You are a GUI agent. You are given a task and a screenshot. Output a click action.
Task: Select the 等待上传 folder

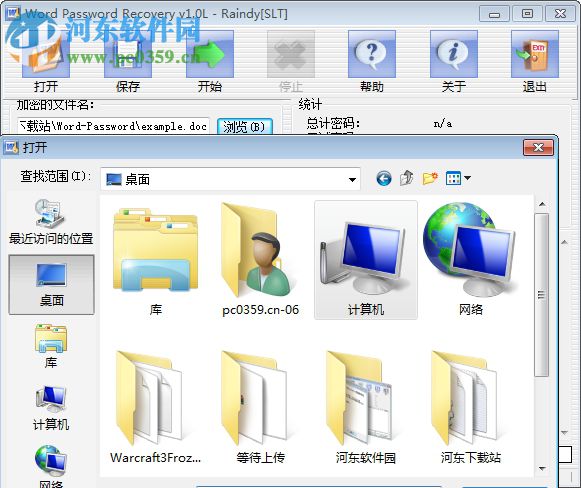pyautogui.click(x=260, y=407)
